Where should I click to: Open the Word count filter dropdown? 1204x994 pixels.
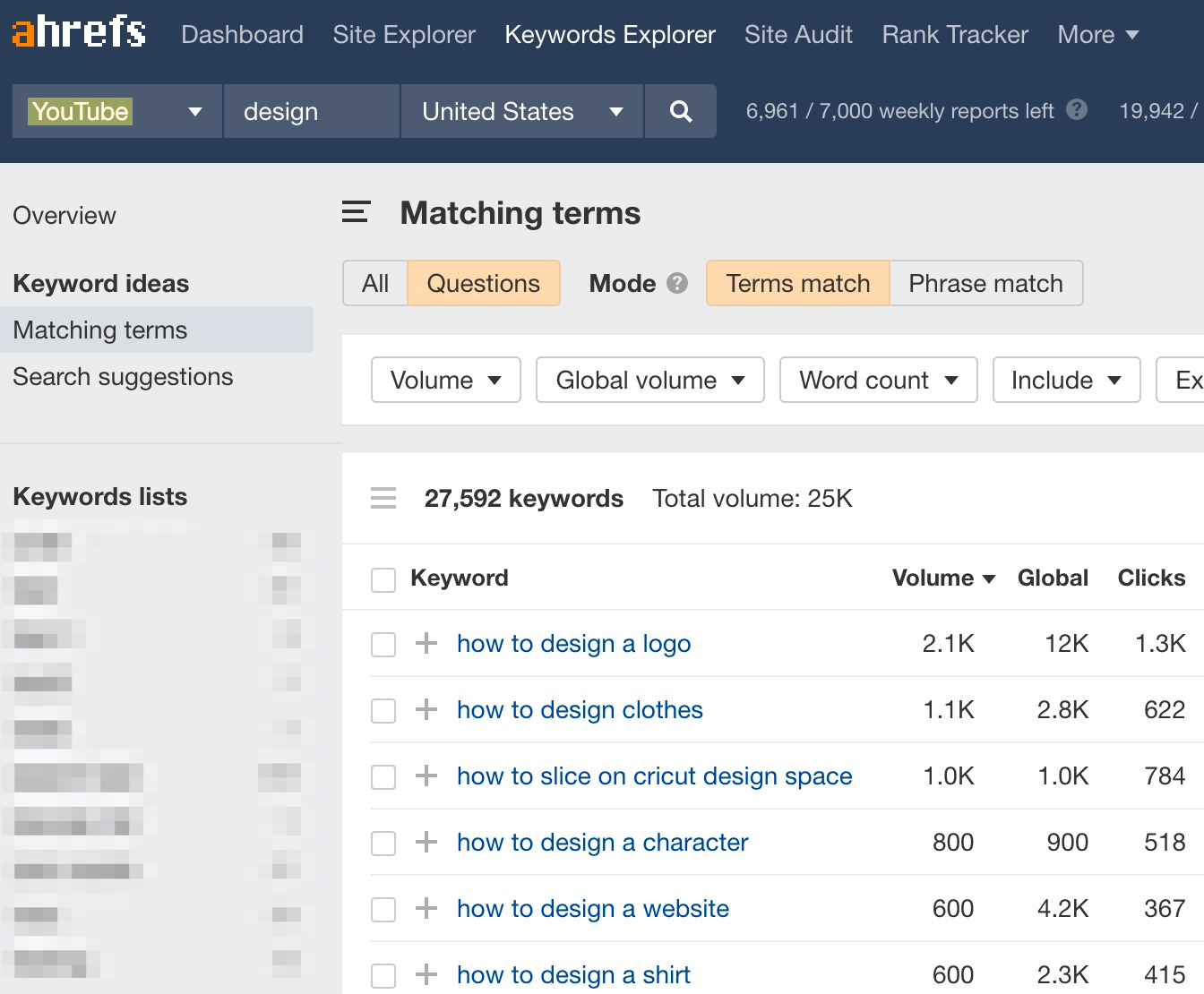pyautogui.click(x=878, y=380)
